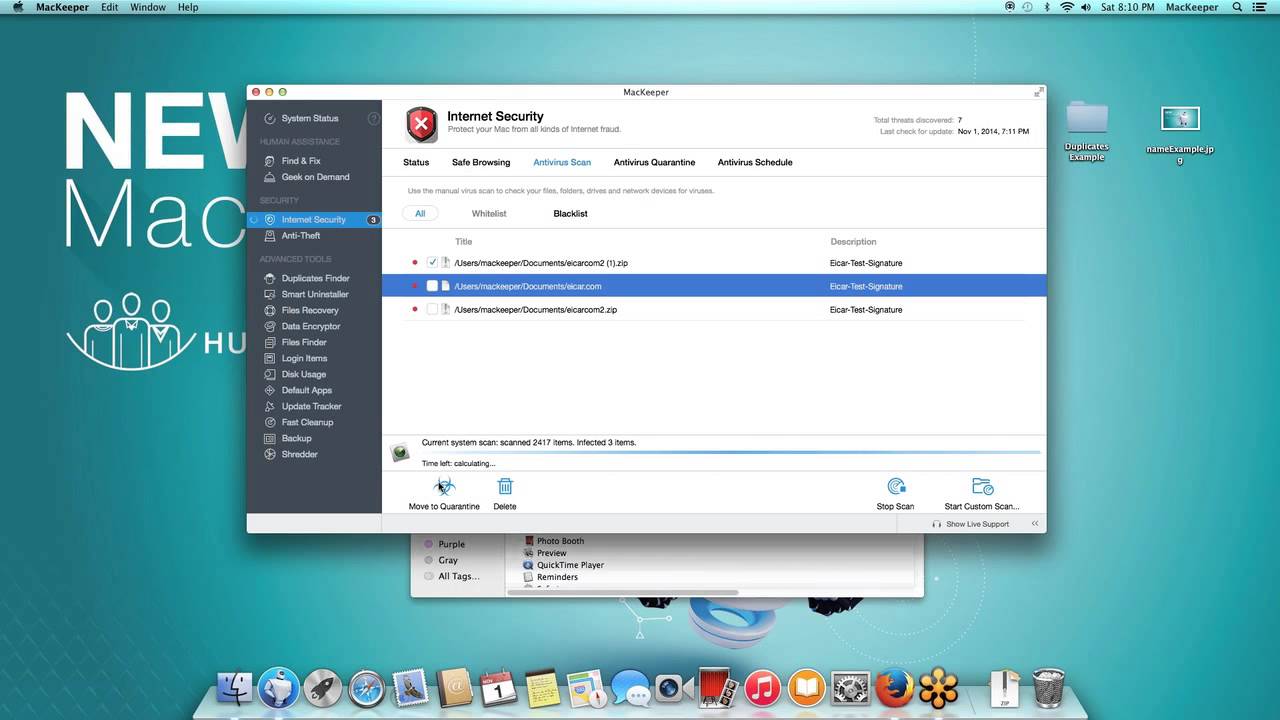Open the Update Tracker tool
The height and width of the screenshot is (720, 1280).
(311, 406)
